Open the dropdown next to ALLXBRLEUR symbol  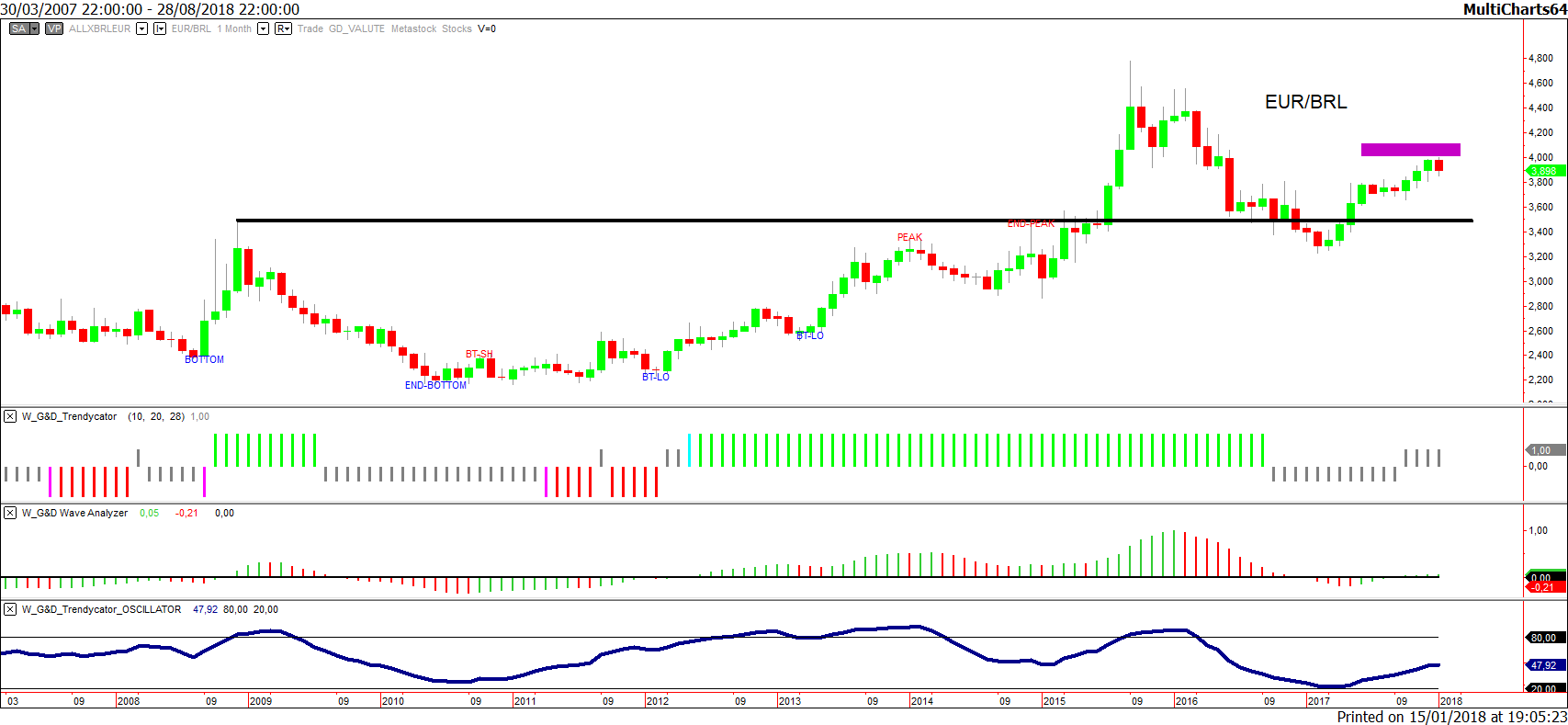(x=141, y=28)
